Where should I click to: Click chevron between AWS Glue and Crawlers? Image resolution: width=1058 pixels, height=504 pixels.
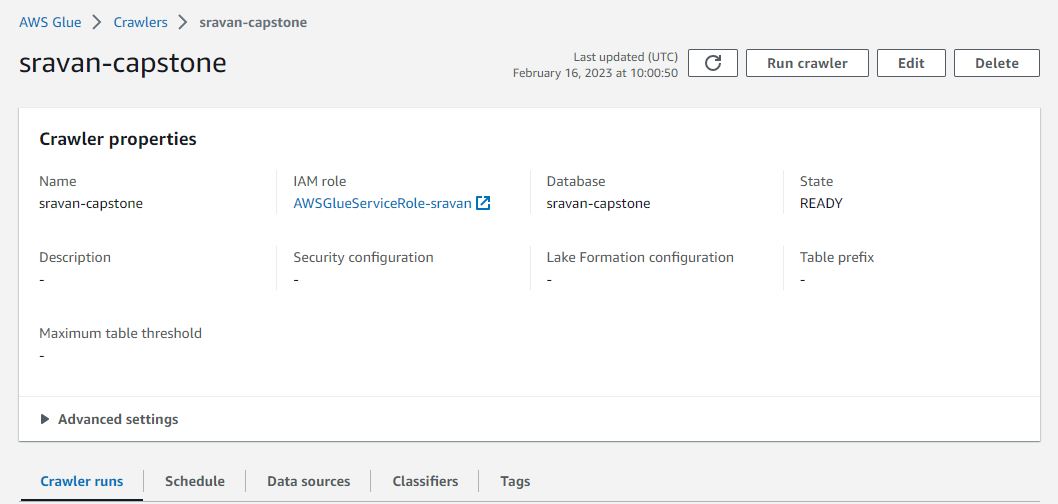pos(97,22)
